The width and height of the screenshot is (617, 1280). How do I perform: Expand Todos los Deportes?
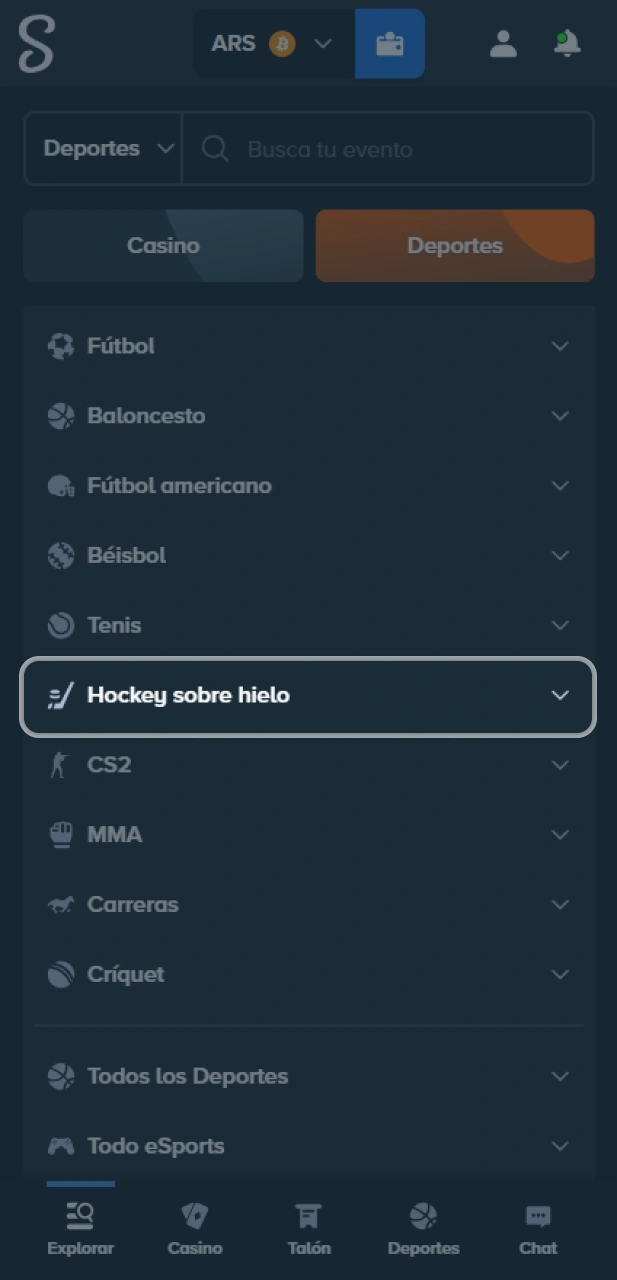[x=559, y=1077]
